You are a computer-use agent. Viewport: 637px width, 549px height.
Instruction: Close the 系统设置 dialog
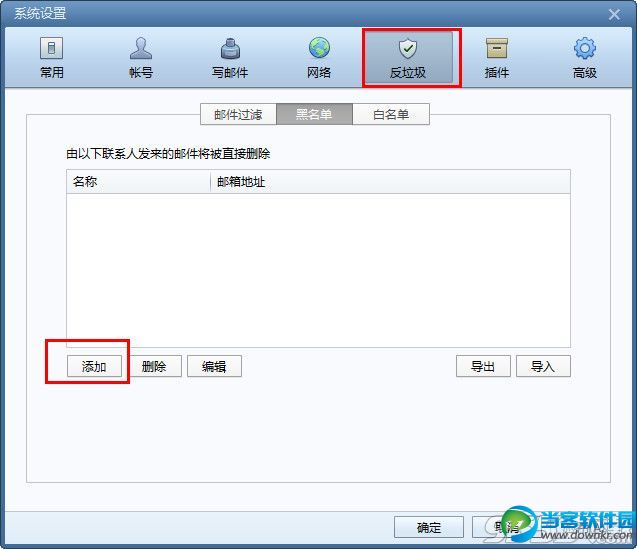[614, 15]
